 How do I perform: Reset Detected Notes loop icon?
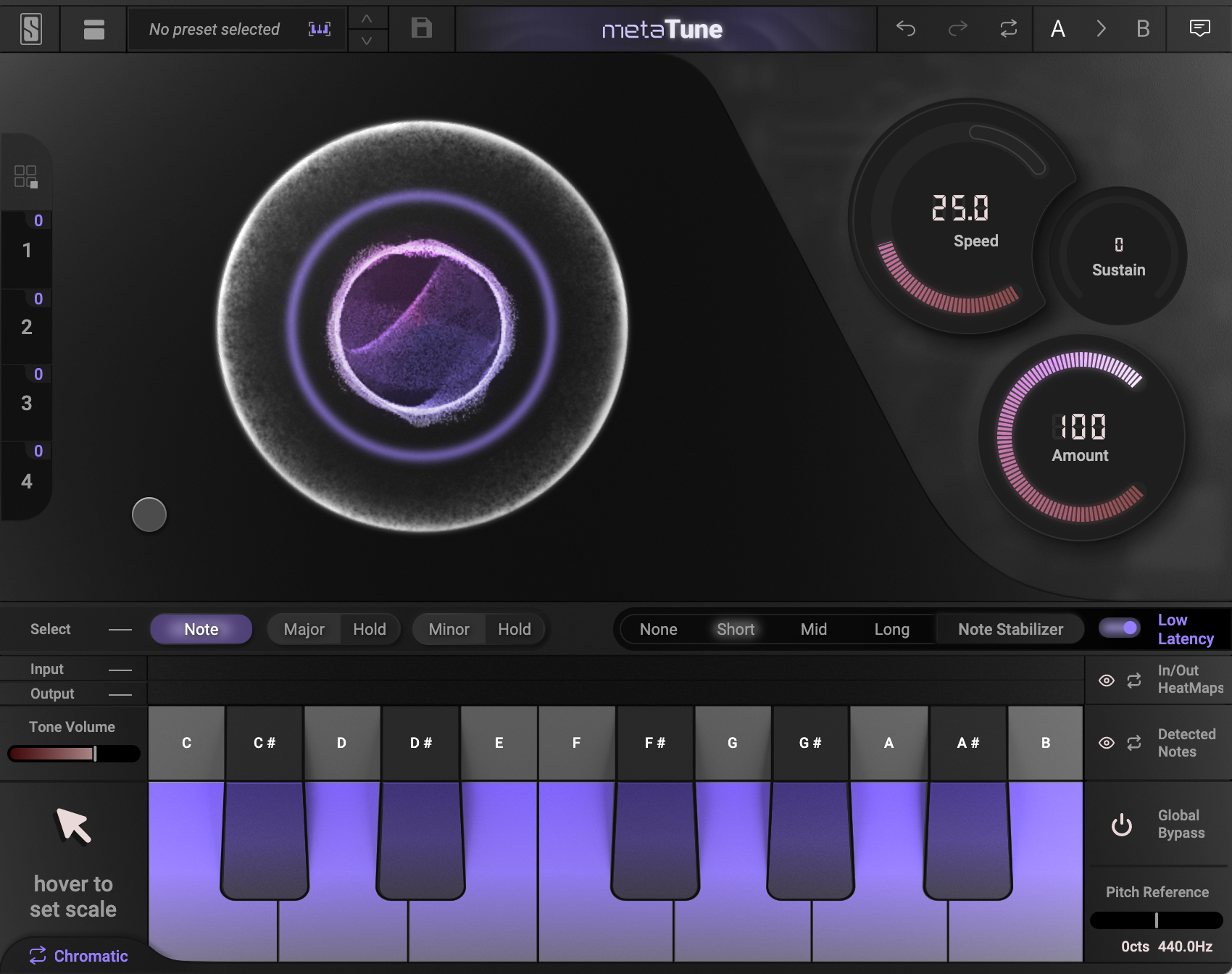pyautogui.click(x=1134, y=743)
